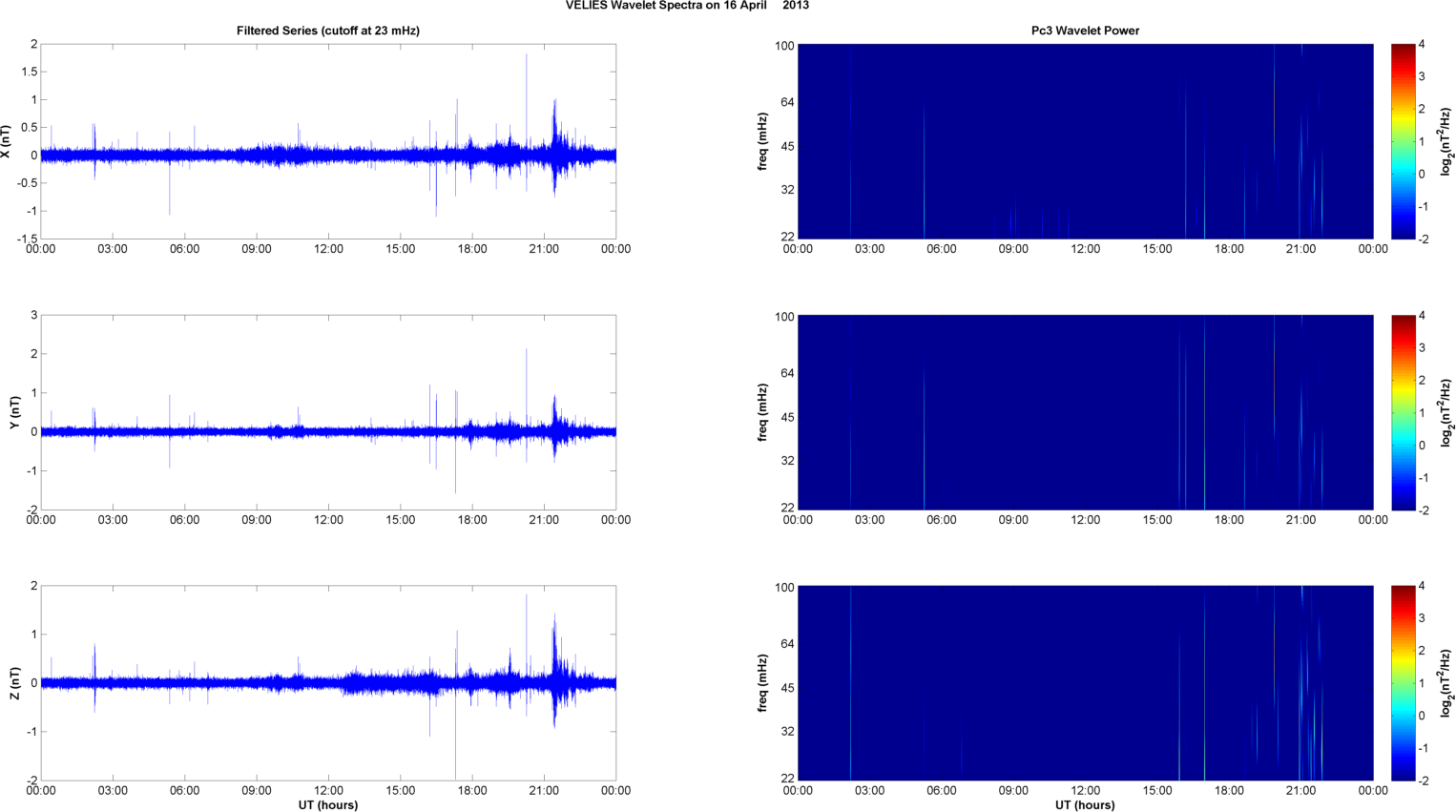The height and width of the screenshot is (812, 1456).
Task: Click 'log2(nT²/Hz)' label beside middle colorbar
Action: tap(1446, 412)
